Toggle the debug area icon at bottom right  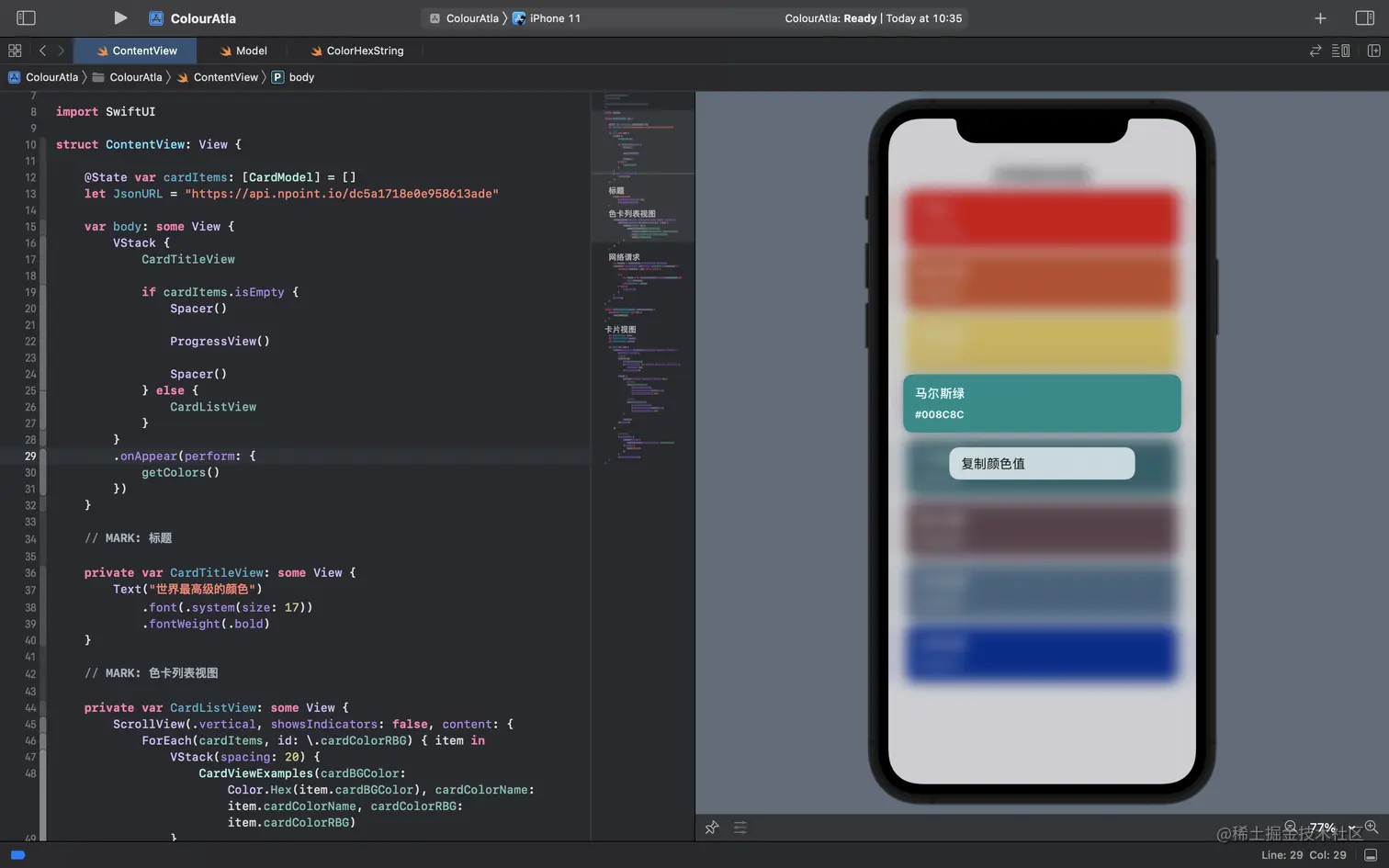pos(1371,855)
